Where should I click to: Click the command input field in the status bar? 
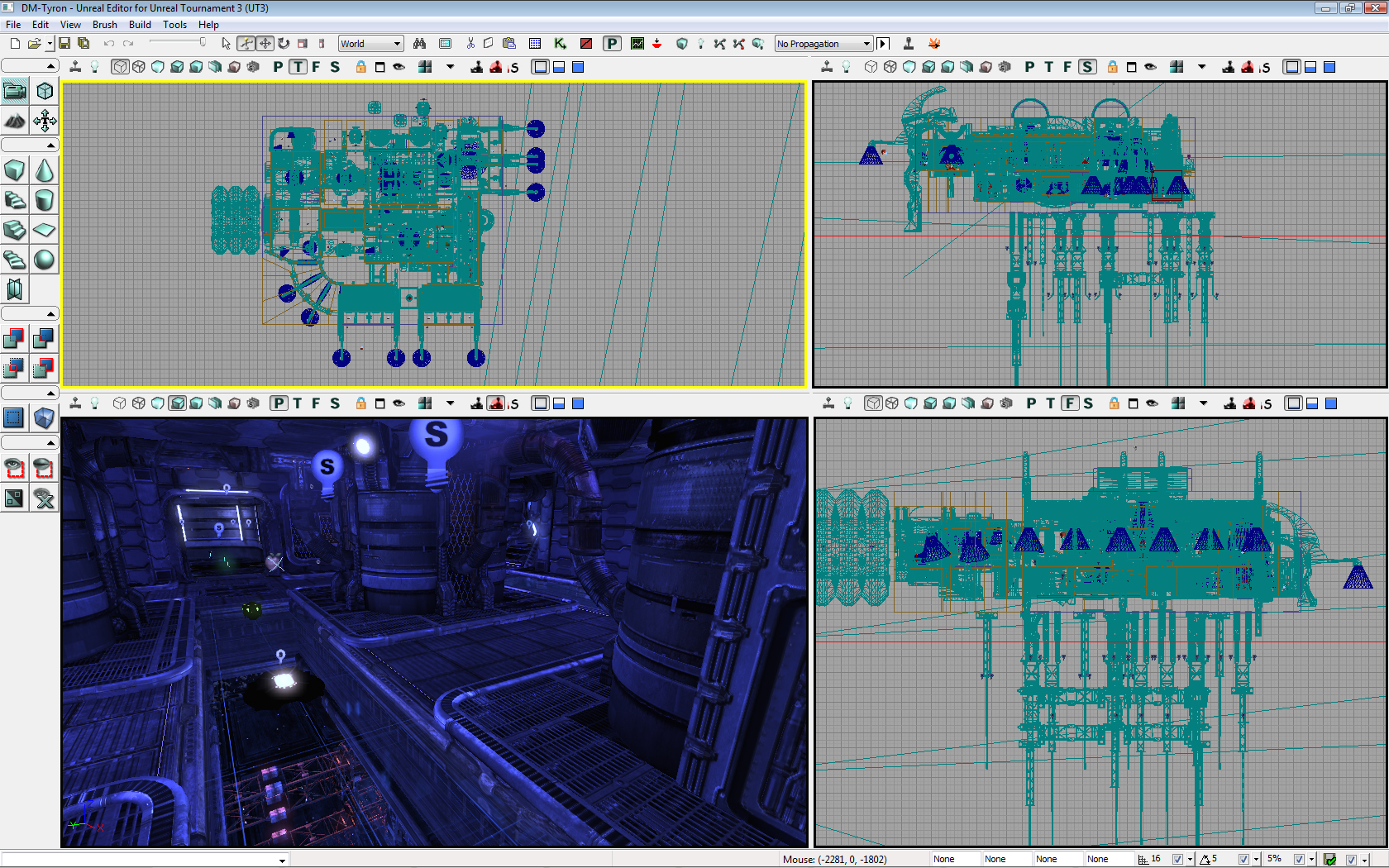[x=145, y=860]
